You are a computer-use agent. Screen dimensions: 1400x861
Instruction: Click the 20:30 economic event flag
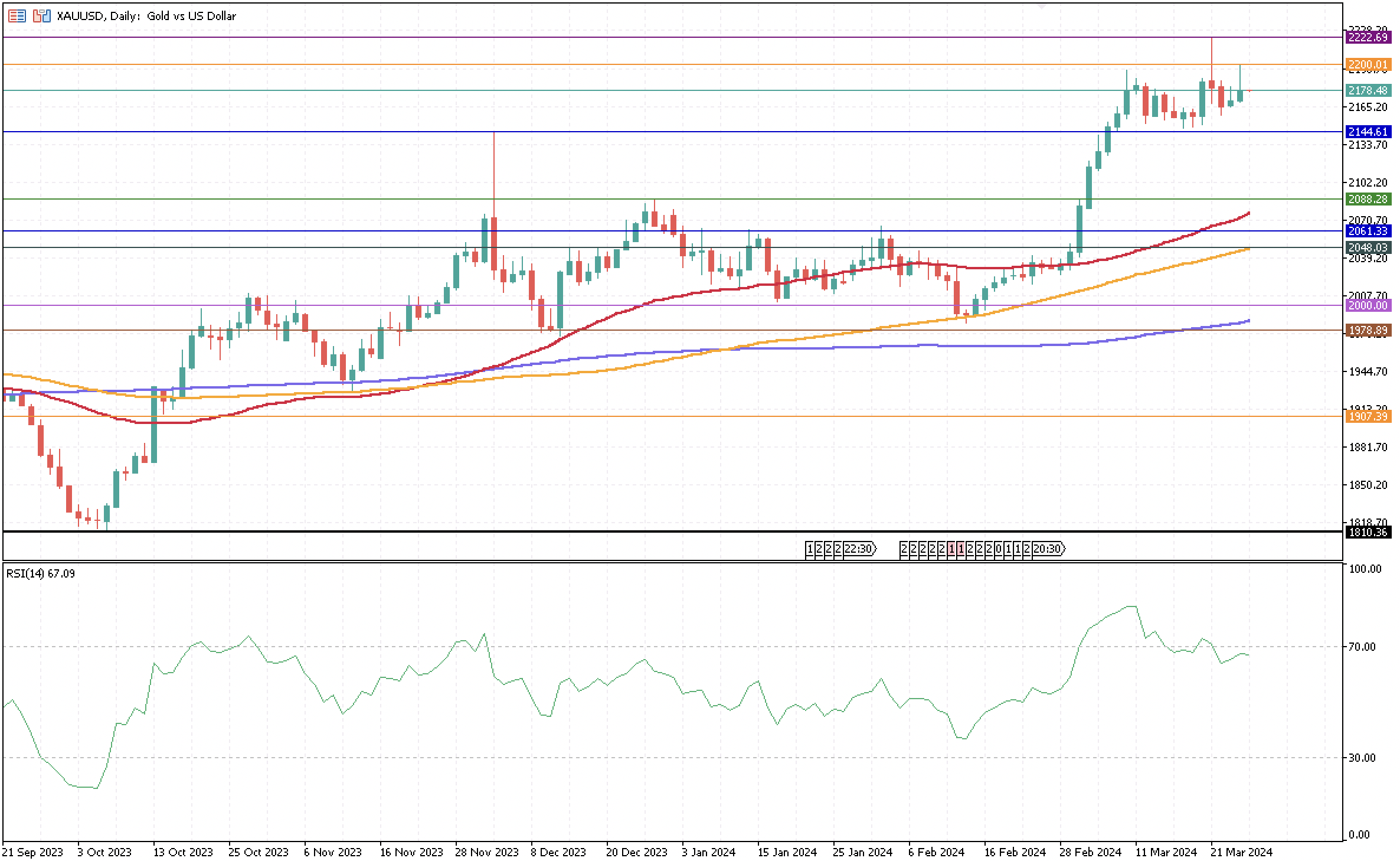pos(1048,549)
